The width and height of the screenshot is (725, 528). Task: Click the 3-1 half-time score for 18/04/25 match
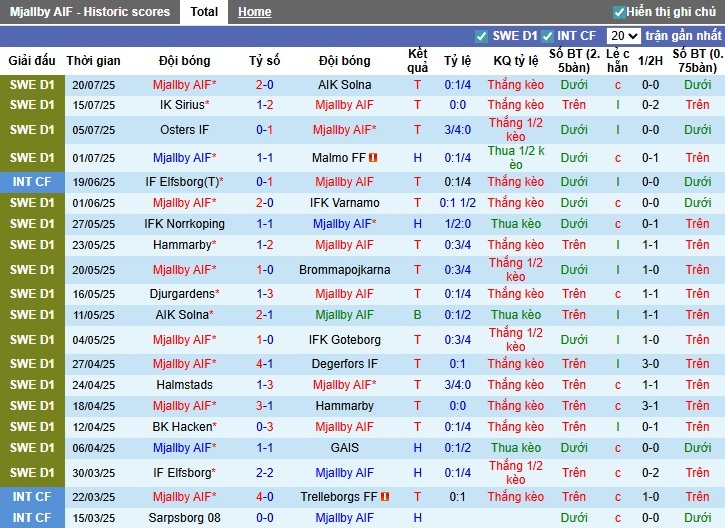650,406
